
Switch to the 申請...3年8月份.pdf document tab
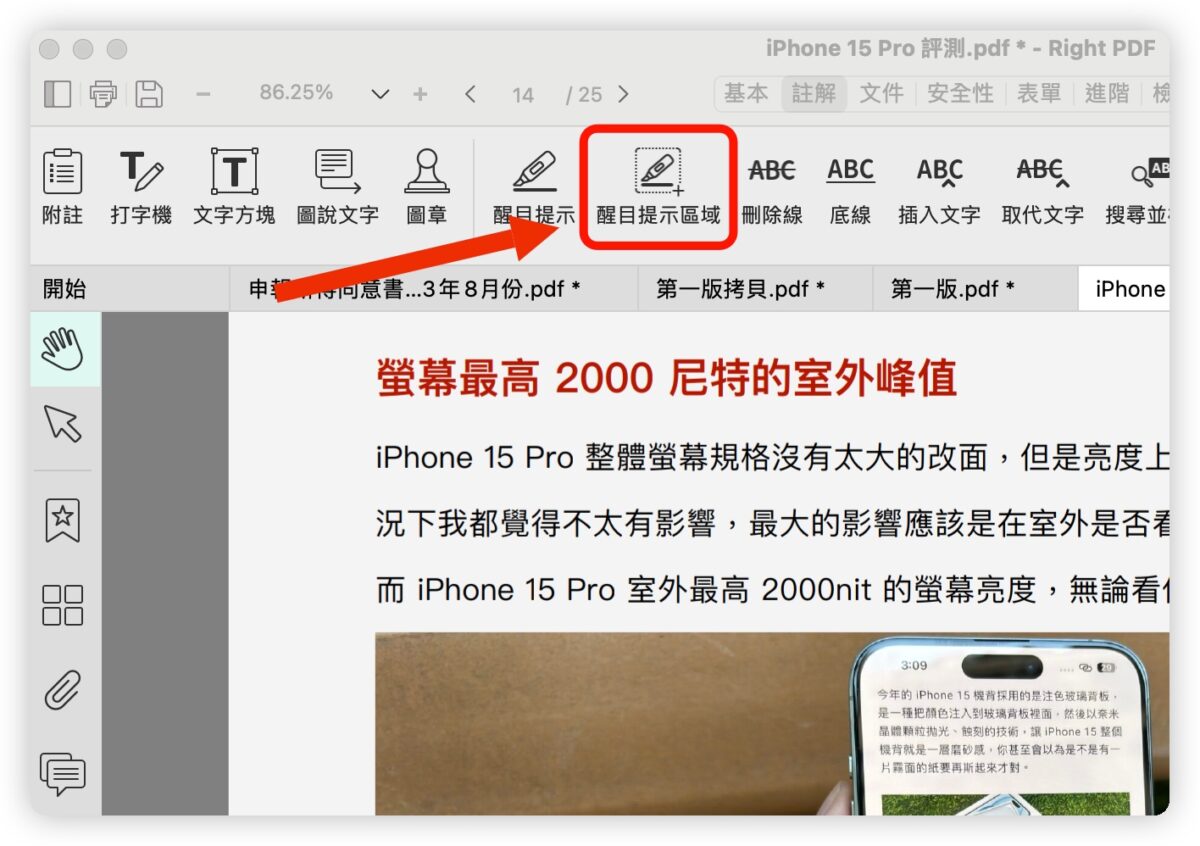tap(434, 289)
